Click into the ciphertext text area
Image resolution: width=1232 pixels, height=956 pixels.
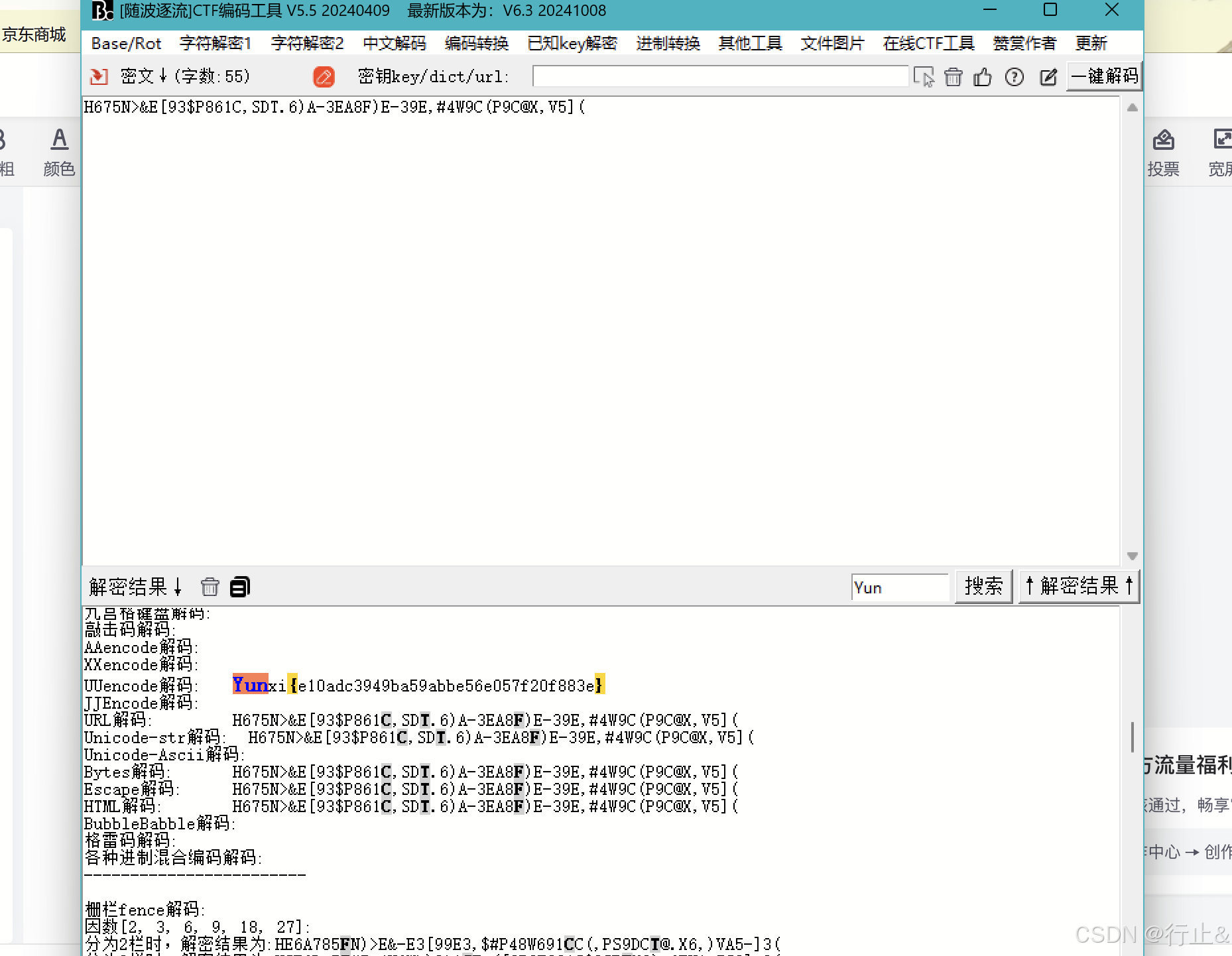[x=601, y=331]
